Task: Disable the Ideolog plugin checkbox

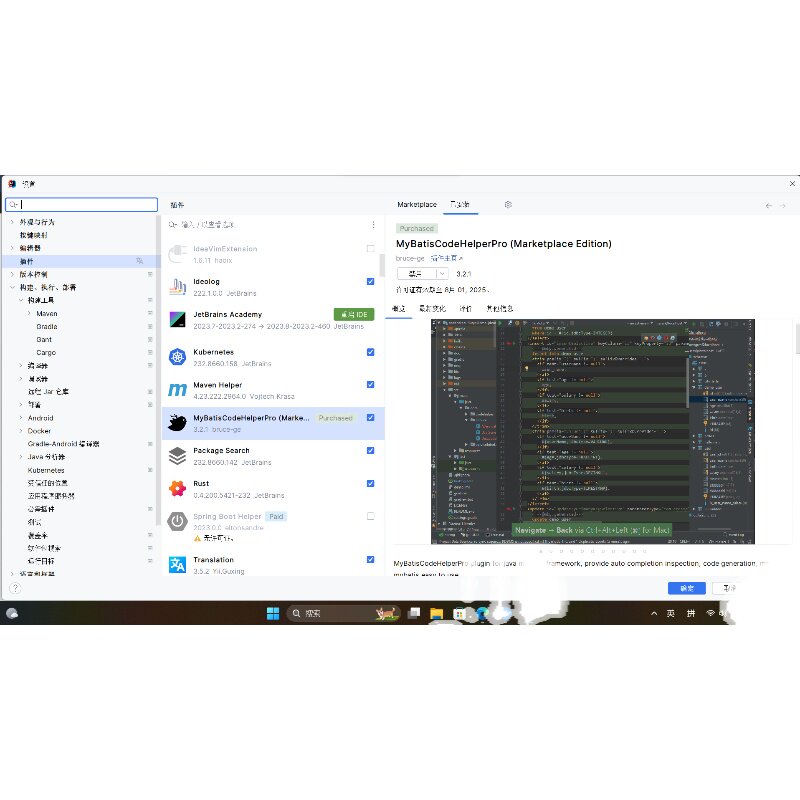Action: coord(370,281)
